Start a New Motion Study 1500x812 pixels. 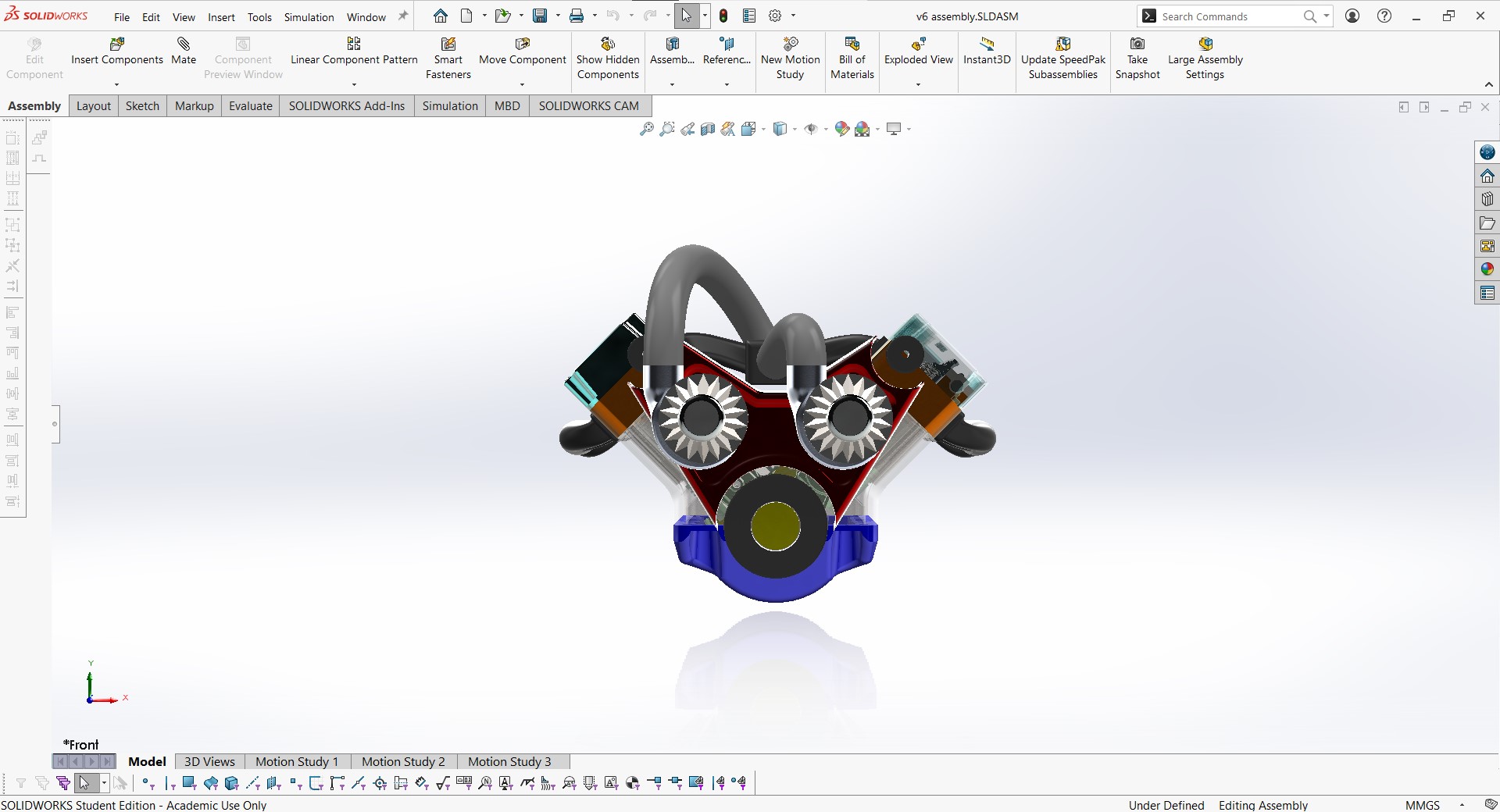(790, 59)
